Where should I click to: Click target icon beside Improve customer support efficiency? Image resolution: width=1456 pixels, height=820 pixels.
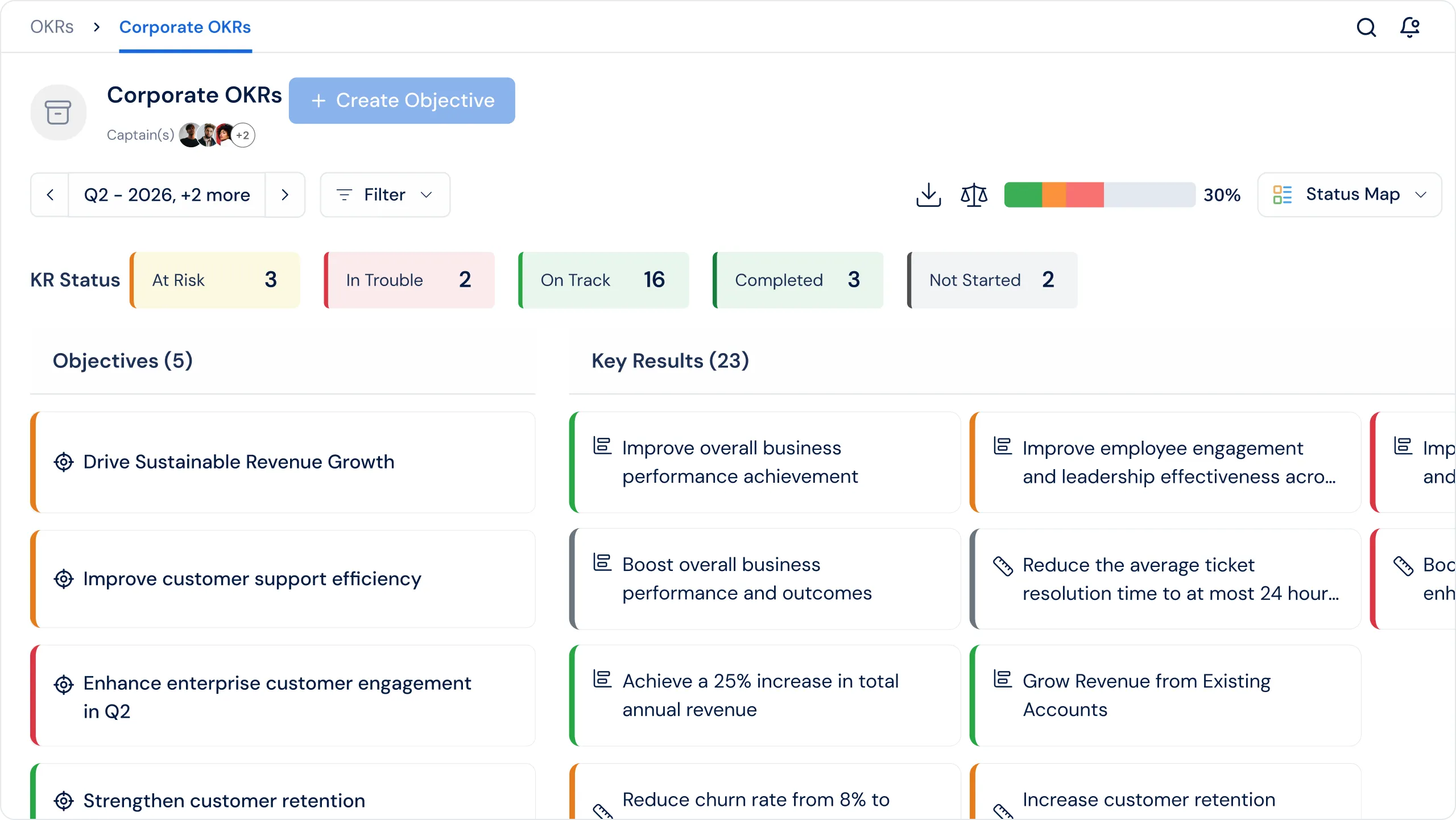pyautogui.click(x=64, y=579)
